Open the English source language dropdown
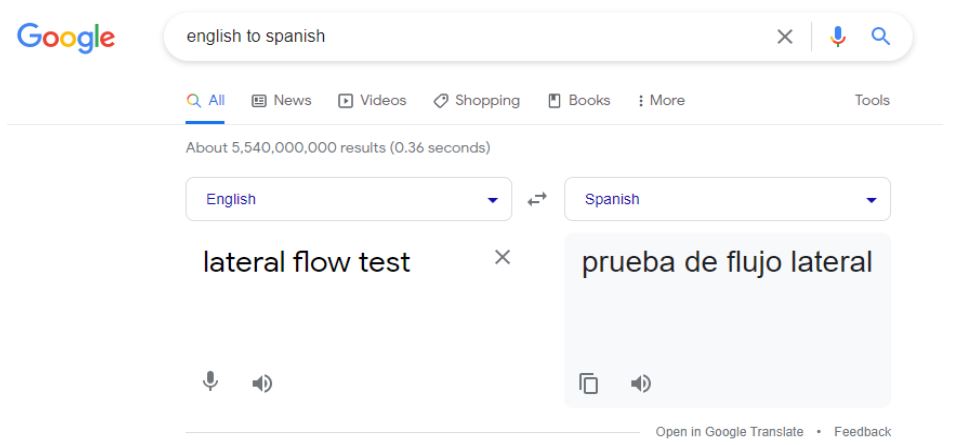 tap(349, 199)
